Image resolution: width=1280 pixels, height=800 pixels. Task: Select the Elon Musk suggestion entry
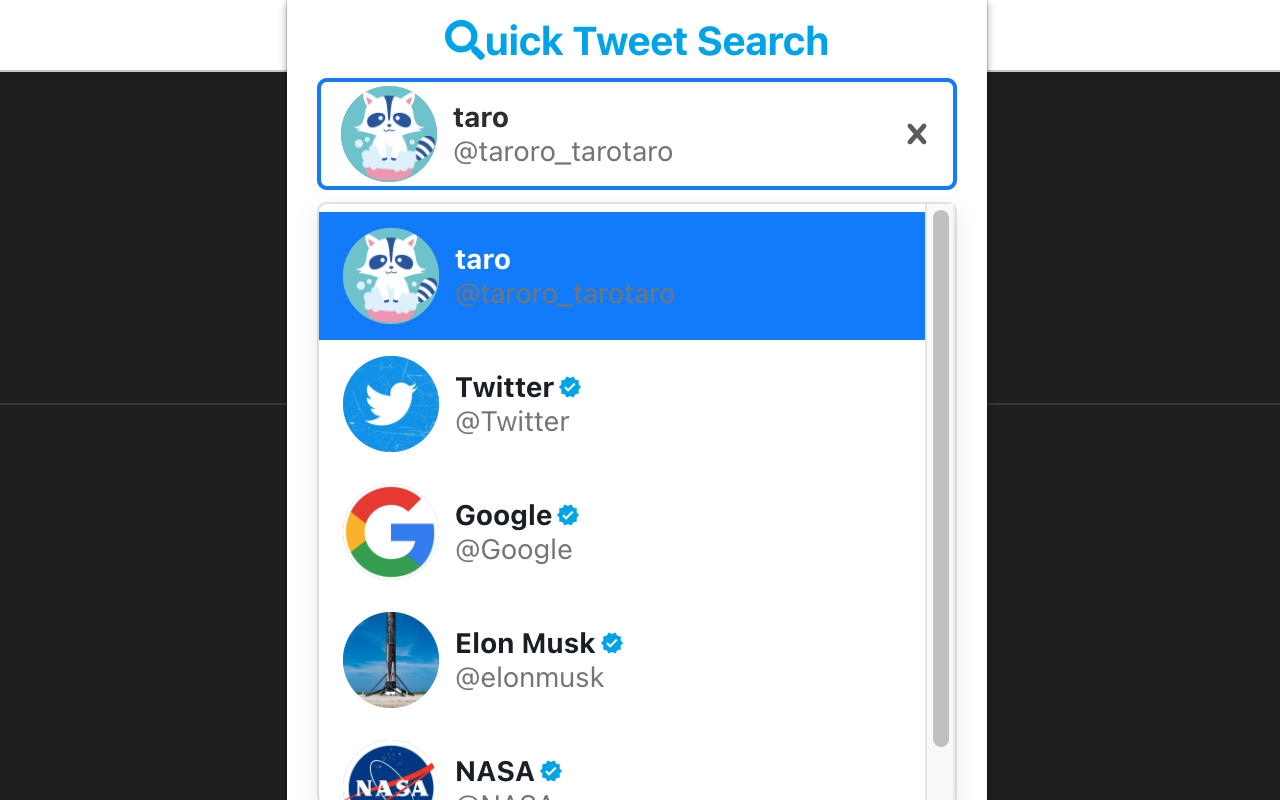click(x=622, y=659)
